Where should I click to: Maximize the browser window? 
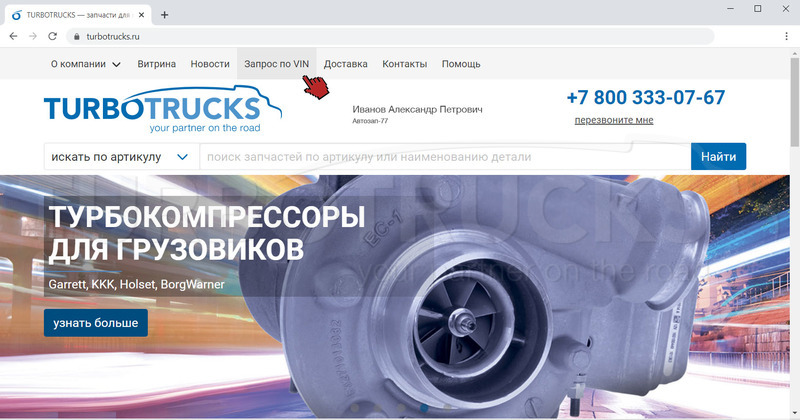(x=758, y=9)
